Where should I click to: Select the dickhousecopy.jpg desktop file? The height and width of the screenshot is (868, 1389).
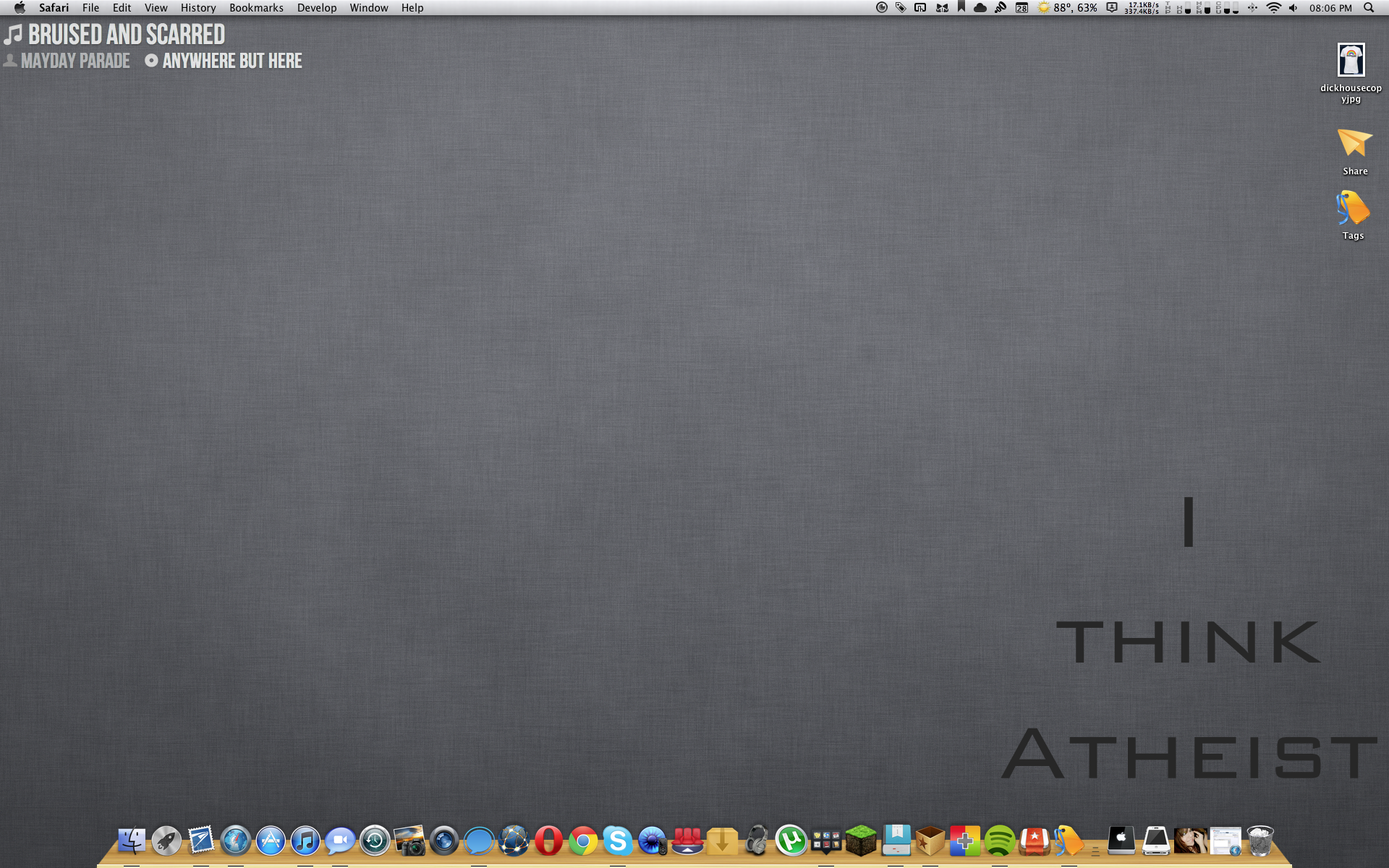[1351, 61]
